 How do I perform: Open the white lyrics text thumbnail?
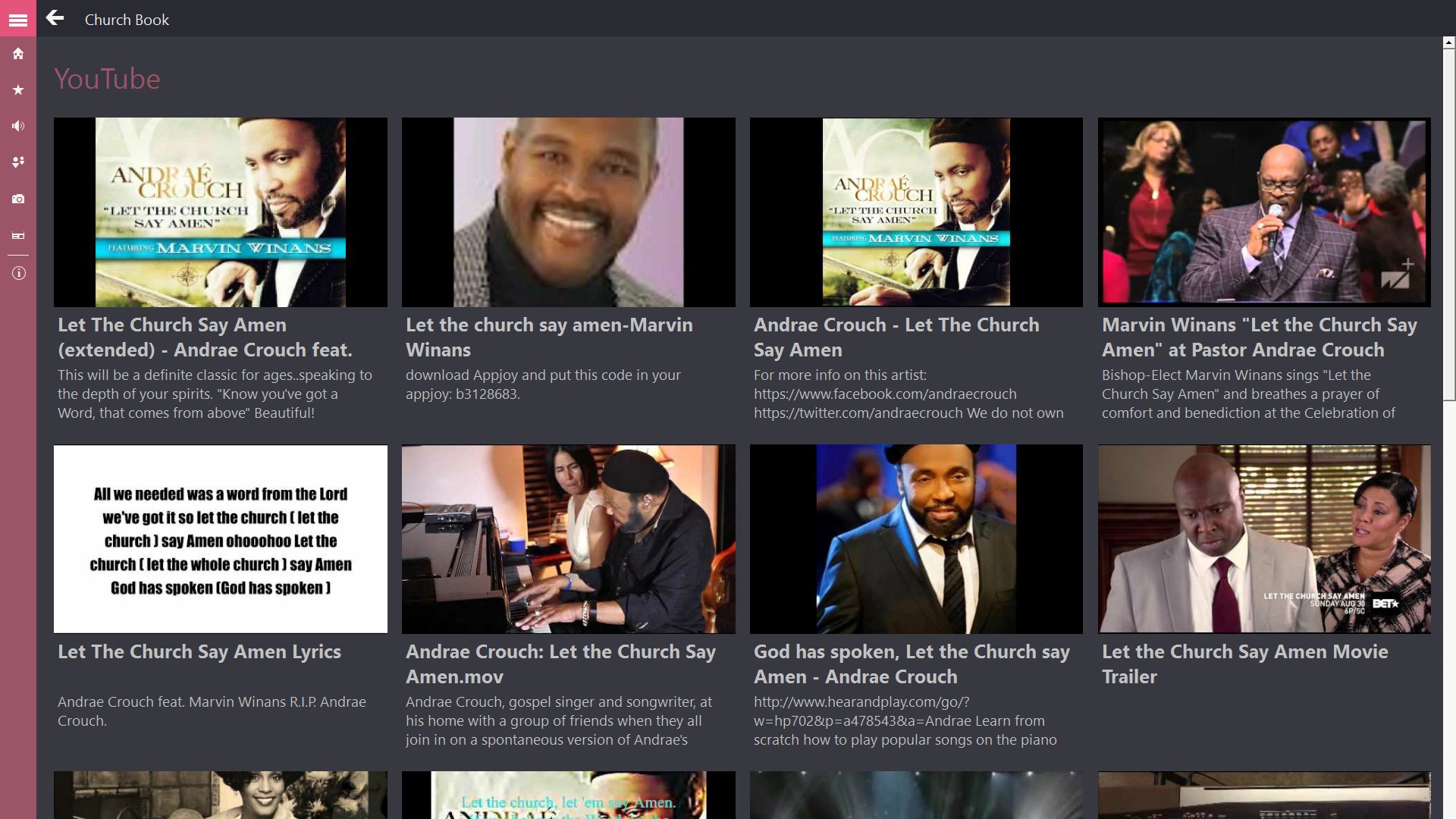pyautogui.click(x=221, y=539)
